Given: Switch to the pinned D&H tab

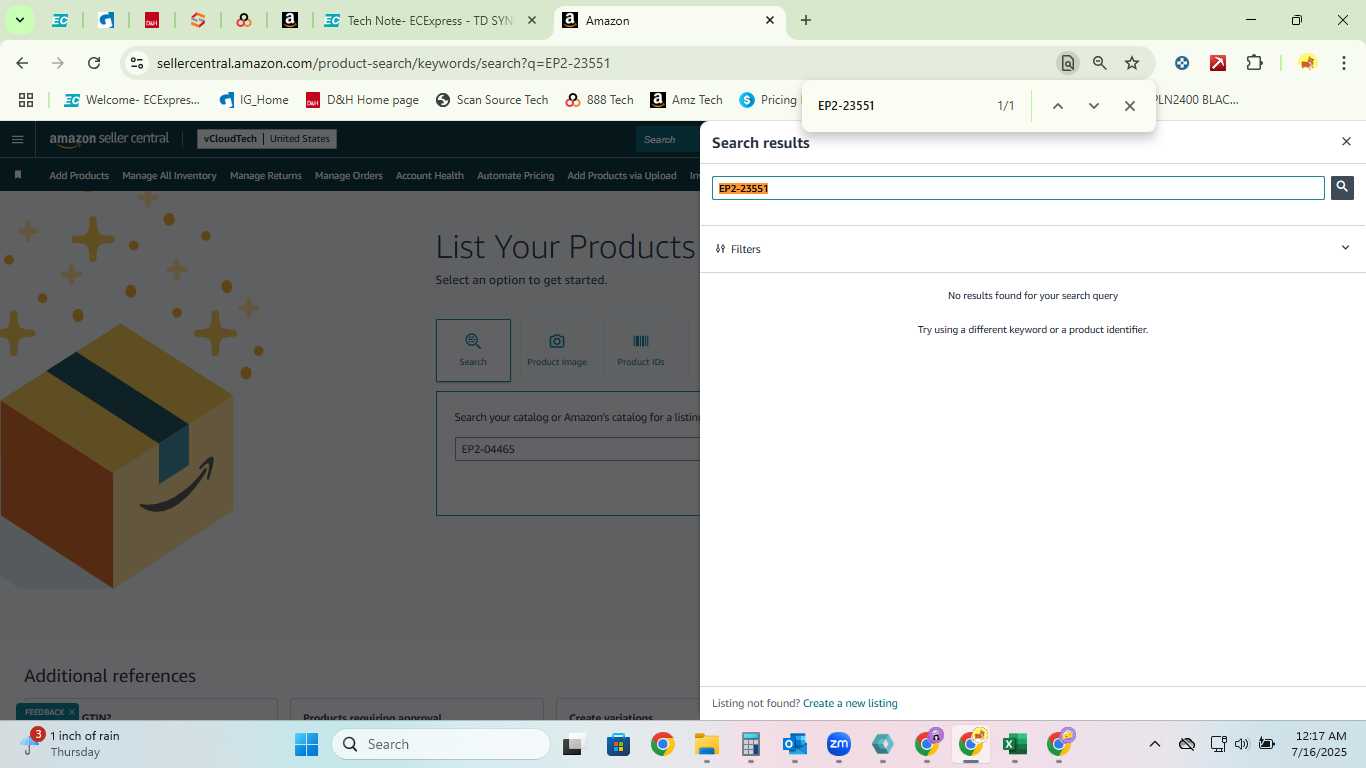Looking at the screenshot, I should point(152,20).
